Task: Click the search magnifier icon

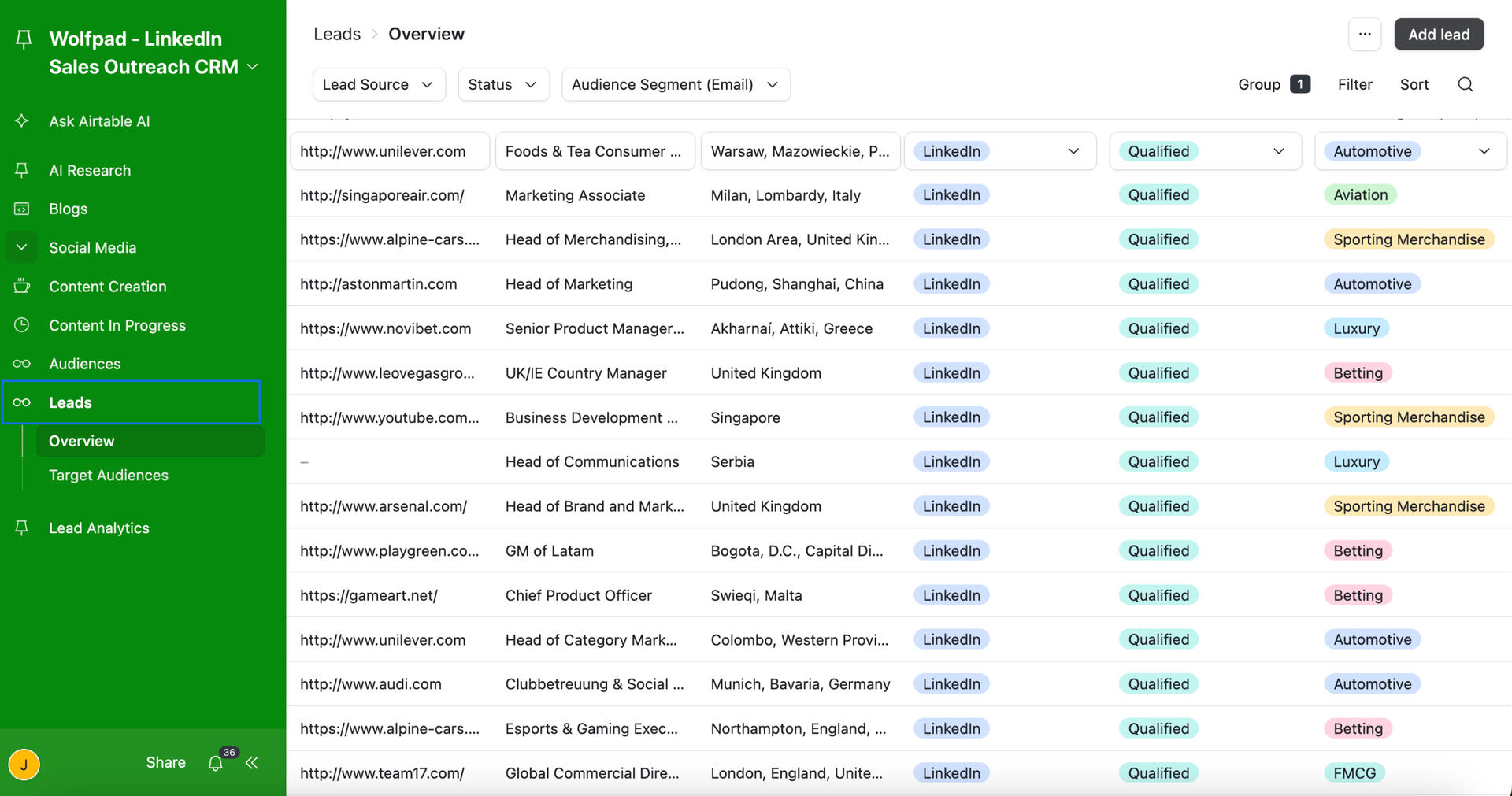Action: [x=1465, y=84]
